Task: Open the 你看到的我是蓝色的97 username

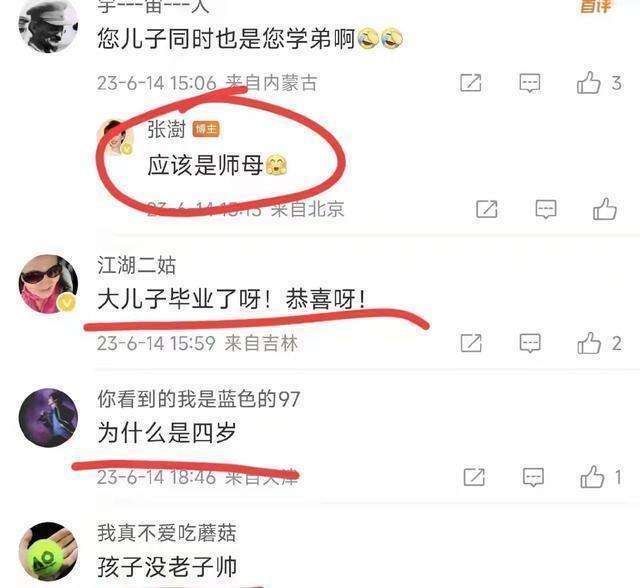Action: point(199,399)
